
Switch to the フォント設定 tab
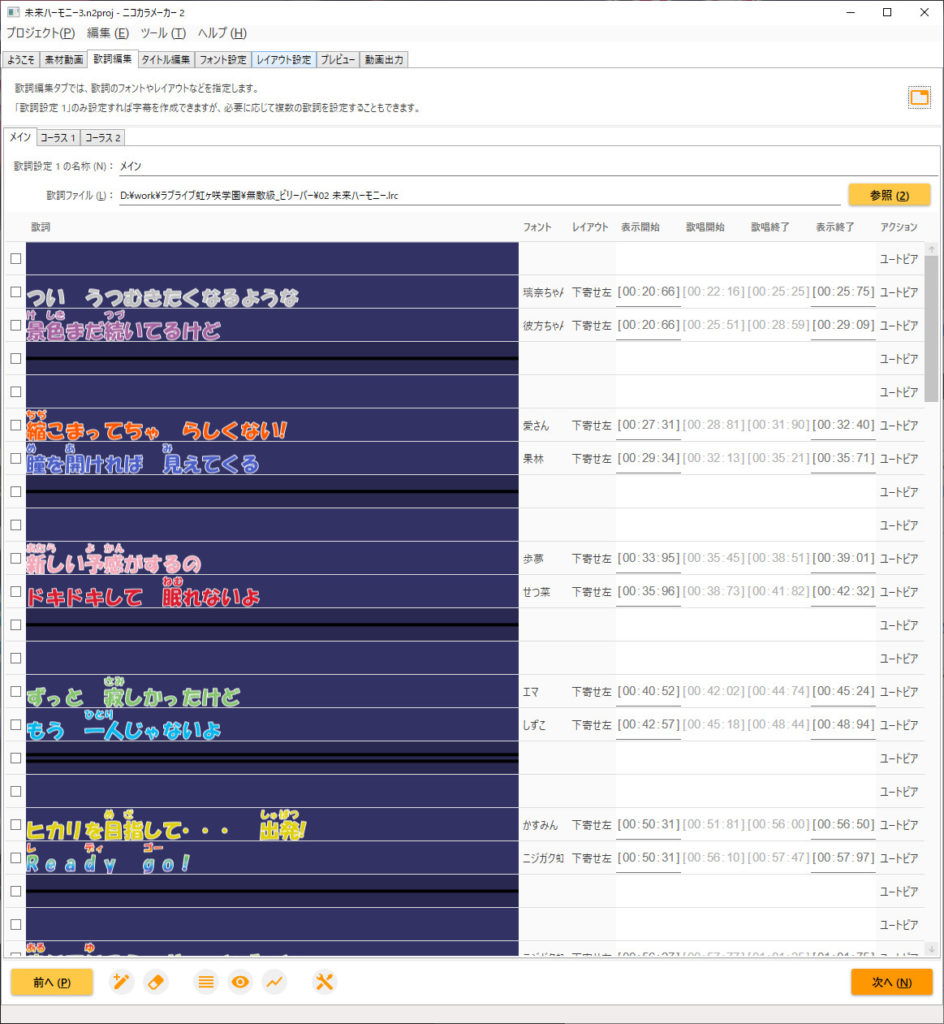223,59
